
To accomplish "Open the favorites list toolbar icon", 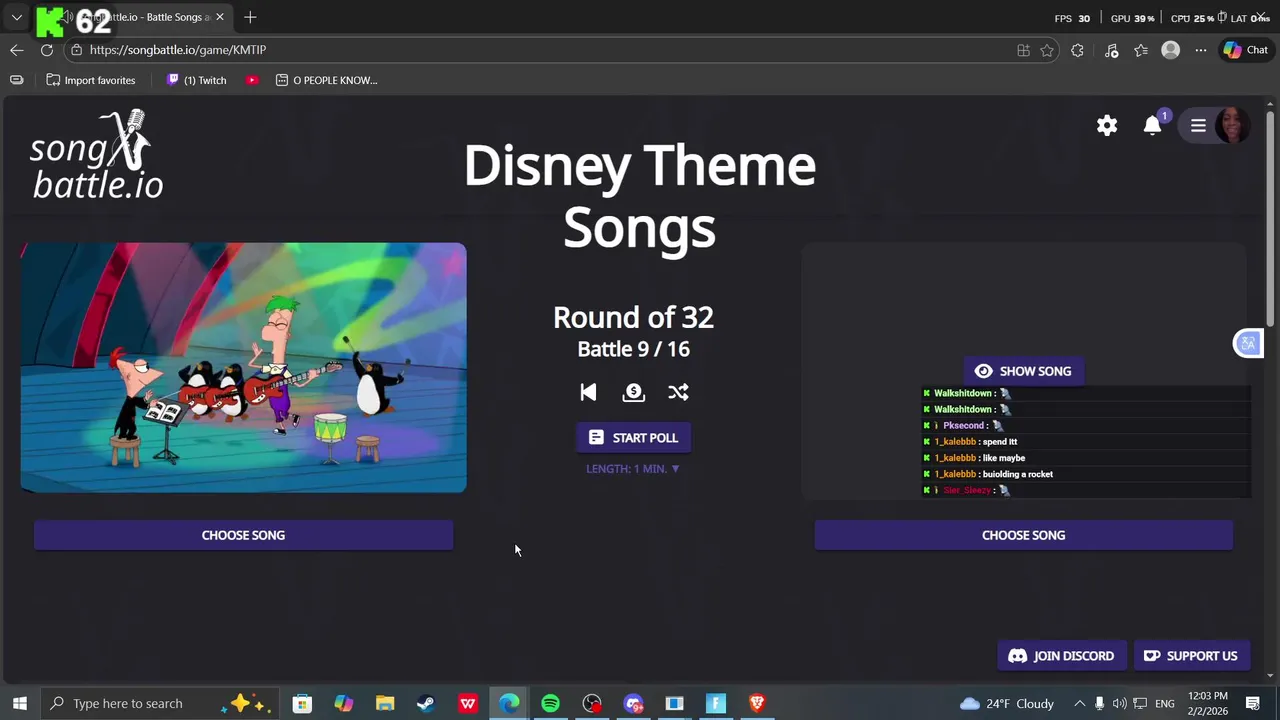I will coord(1141,50).
